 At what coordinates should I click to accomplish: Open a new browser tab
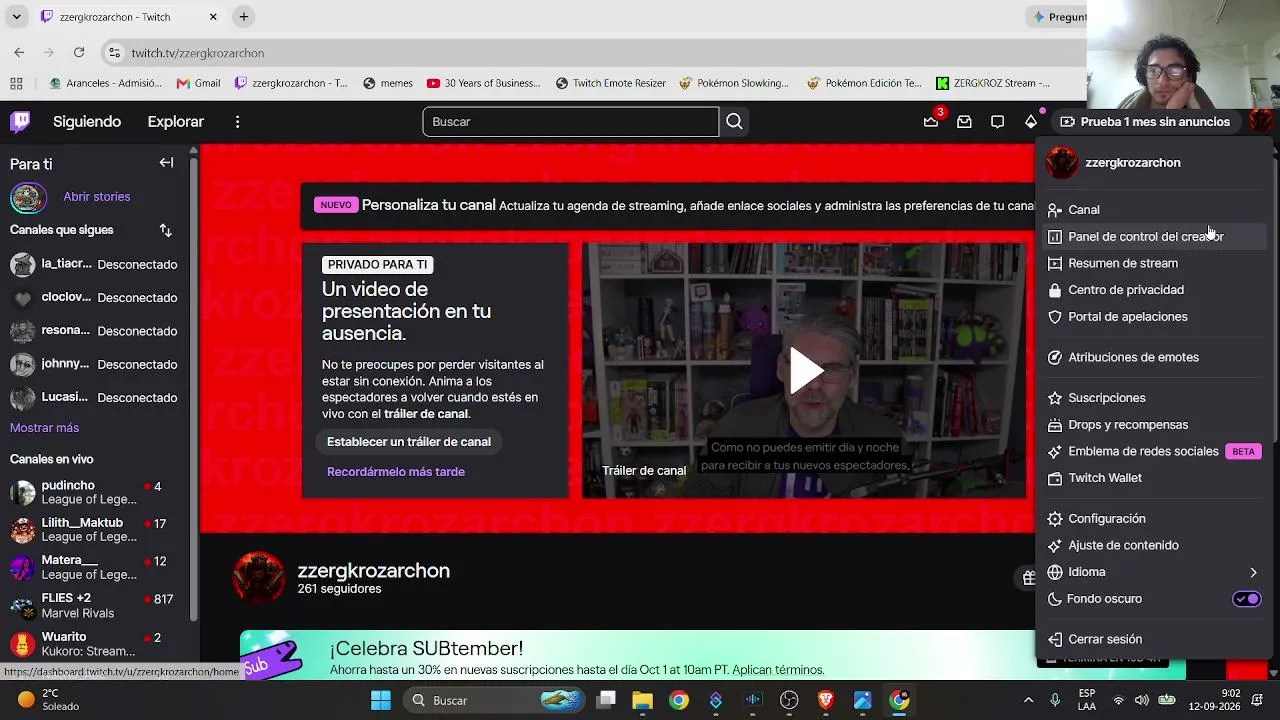pos(244,17)
